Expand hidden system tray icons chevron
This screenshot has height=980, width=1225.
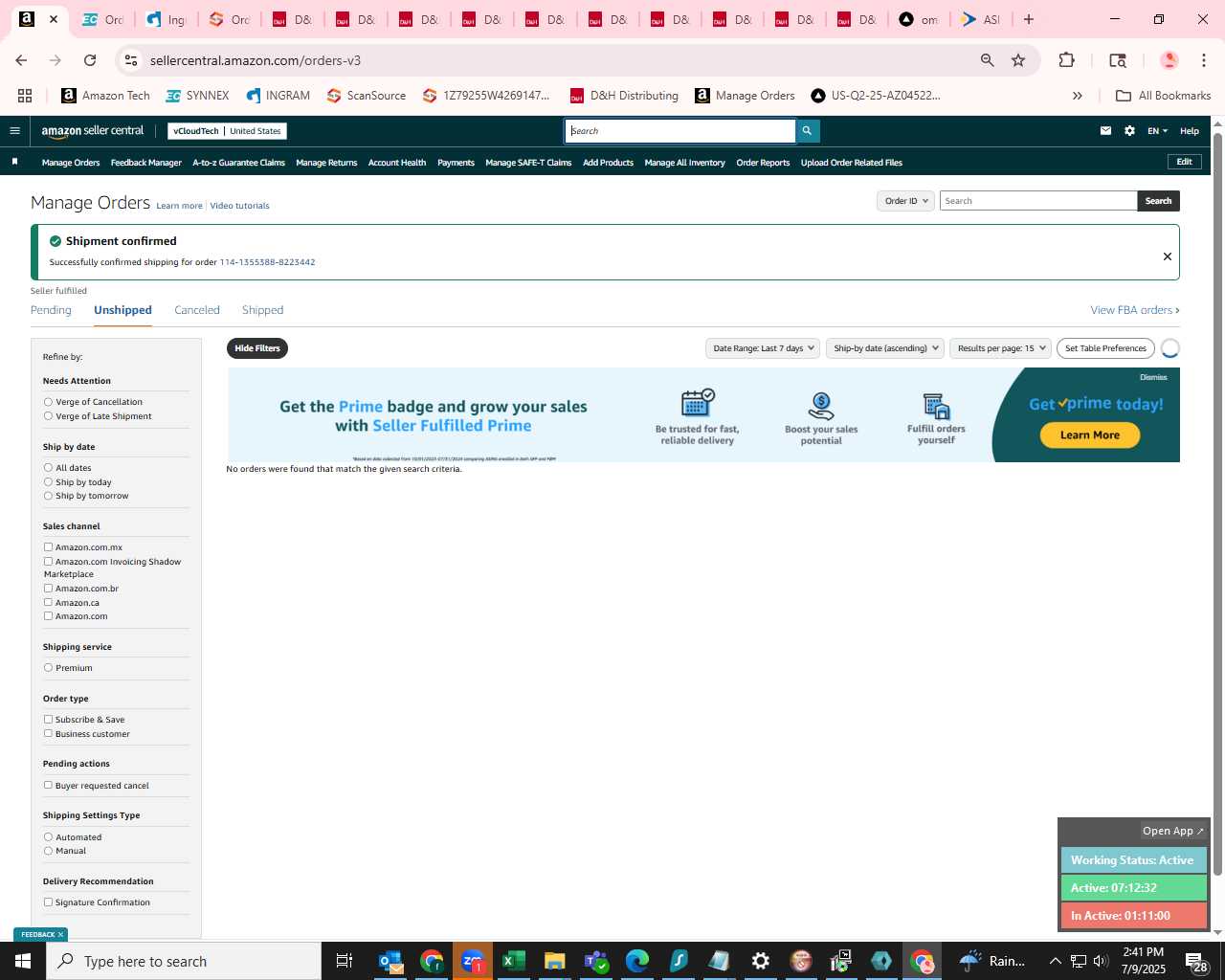(x=1055, y=961)
